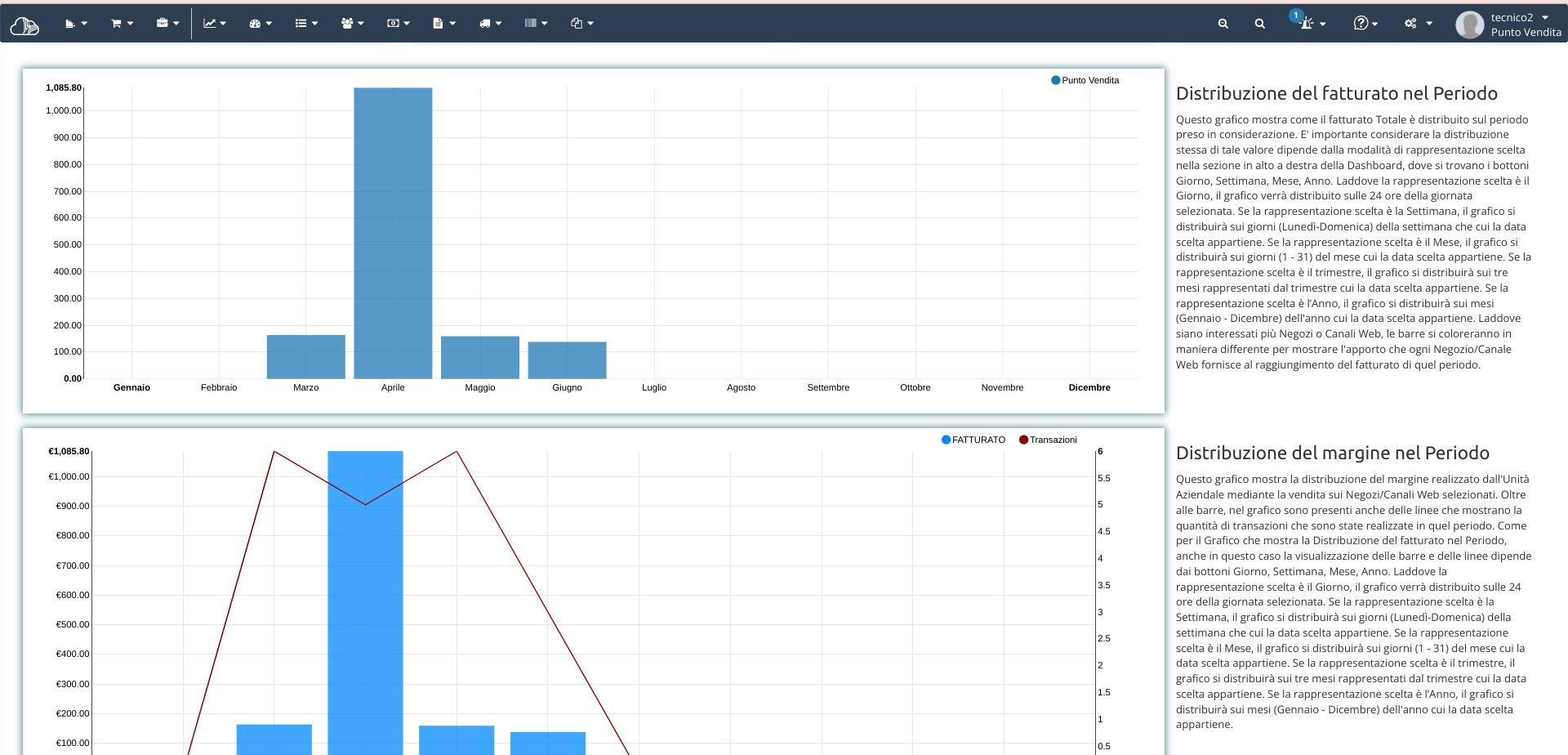Expand arrow next to alarm siren icon

pyautogui.click(x=1322, y=24)
